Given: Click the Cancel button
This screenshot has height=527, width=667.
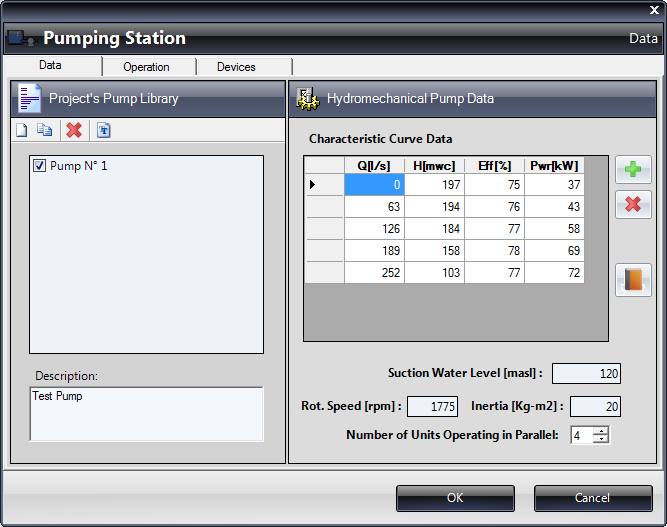Looking at the screenshot, I should pos(592,498).
